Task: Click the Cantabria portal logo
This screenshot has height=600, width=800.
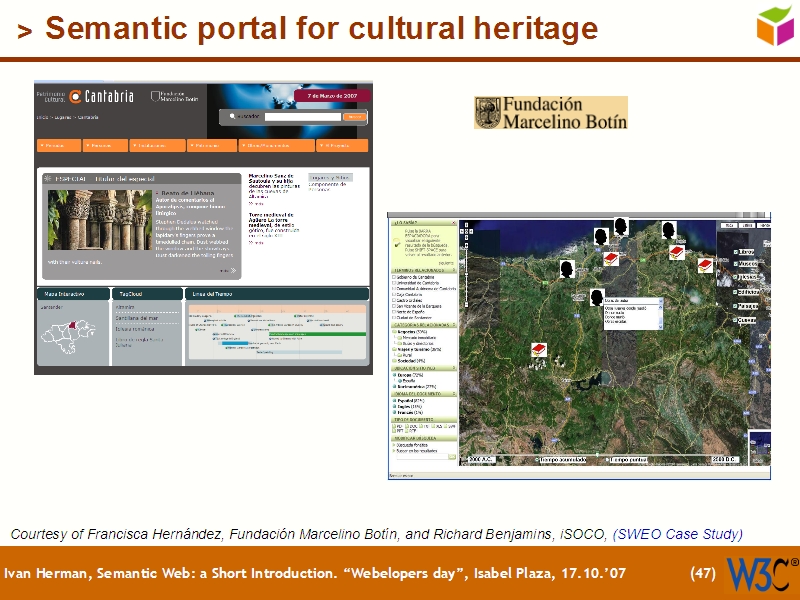Action: [103, 95]
